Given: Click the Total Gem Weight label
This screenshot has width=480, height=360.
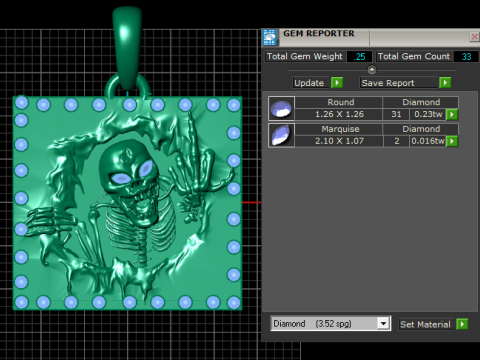Looking at the screenshot, I should [x=304, y=57].
